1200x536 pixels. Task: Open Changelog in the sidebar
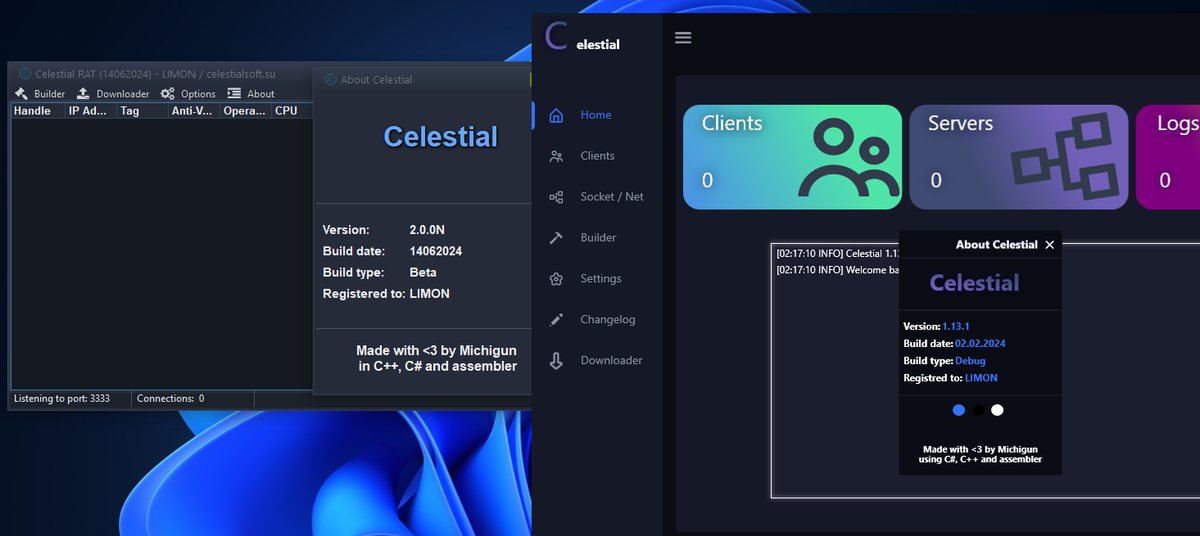(607, 320)
